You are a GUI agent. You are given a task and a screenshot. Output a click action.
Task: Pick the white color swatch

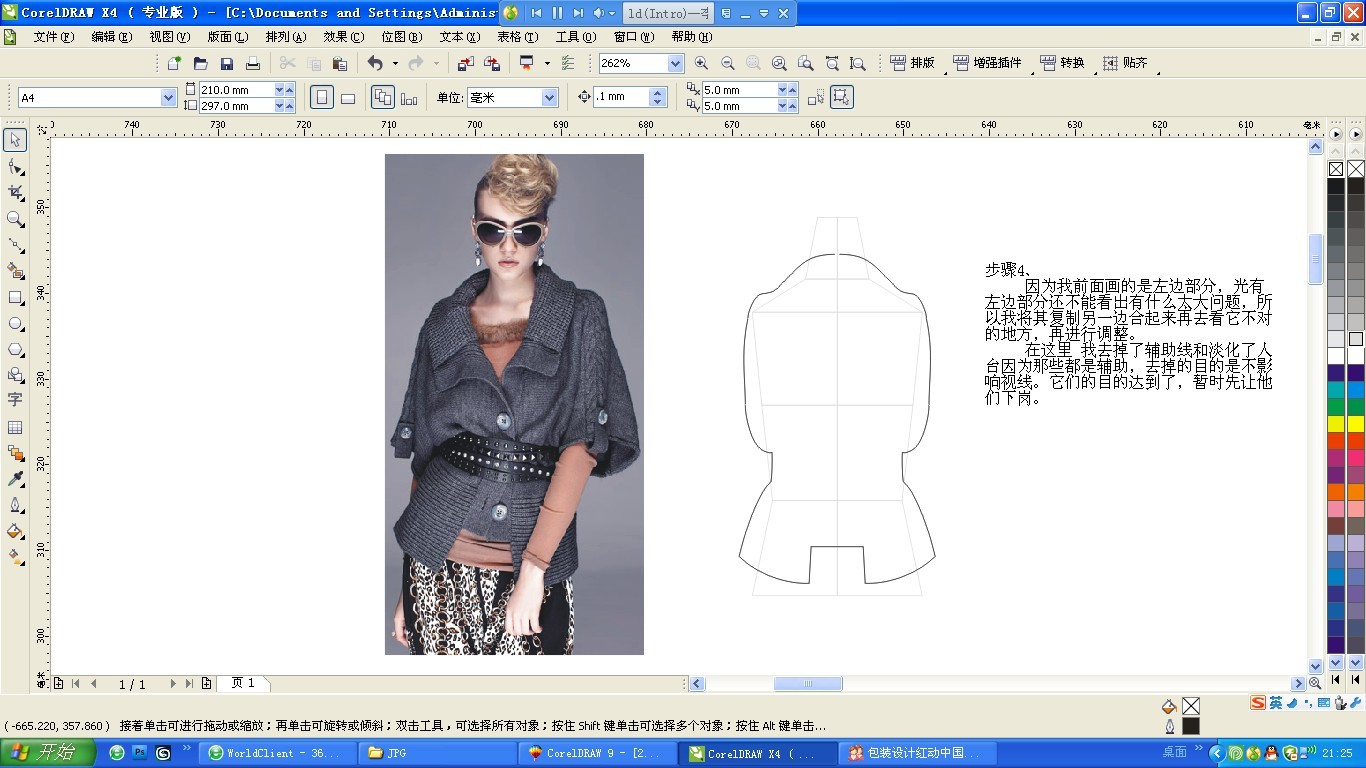(x=1335, y=356)
